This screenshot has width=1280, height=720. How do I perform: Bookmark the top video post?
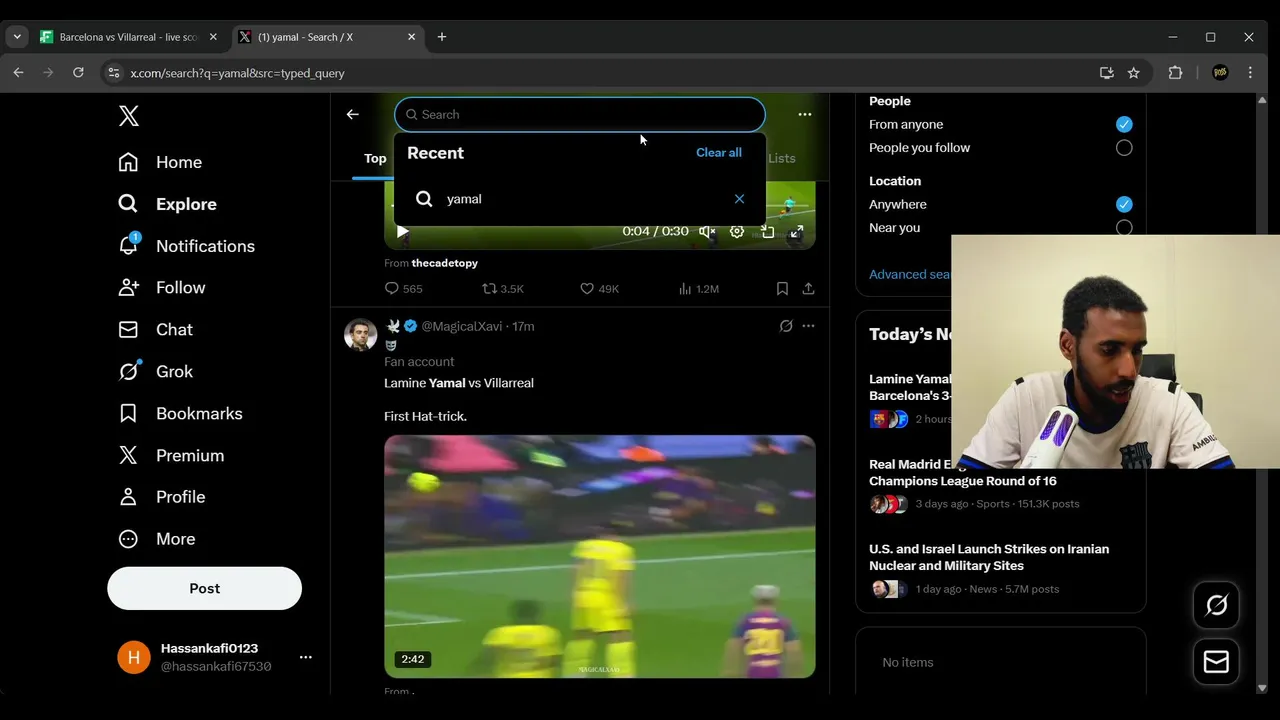pos(782,288)
